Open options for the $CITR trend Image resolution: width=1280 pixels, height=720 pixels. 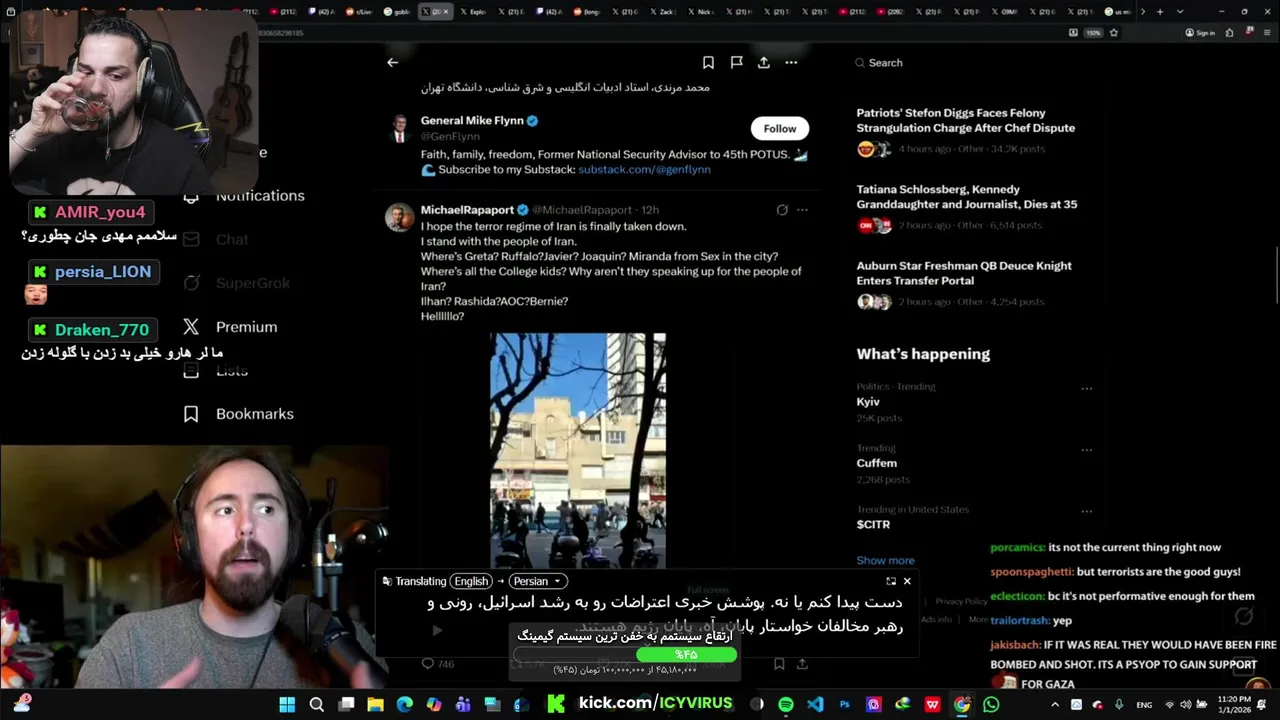(1087, 512)
